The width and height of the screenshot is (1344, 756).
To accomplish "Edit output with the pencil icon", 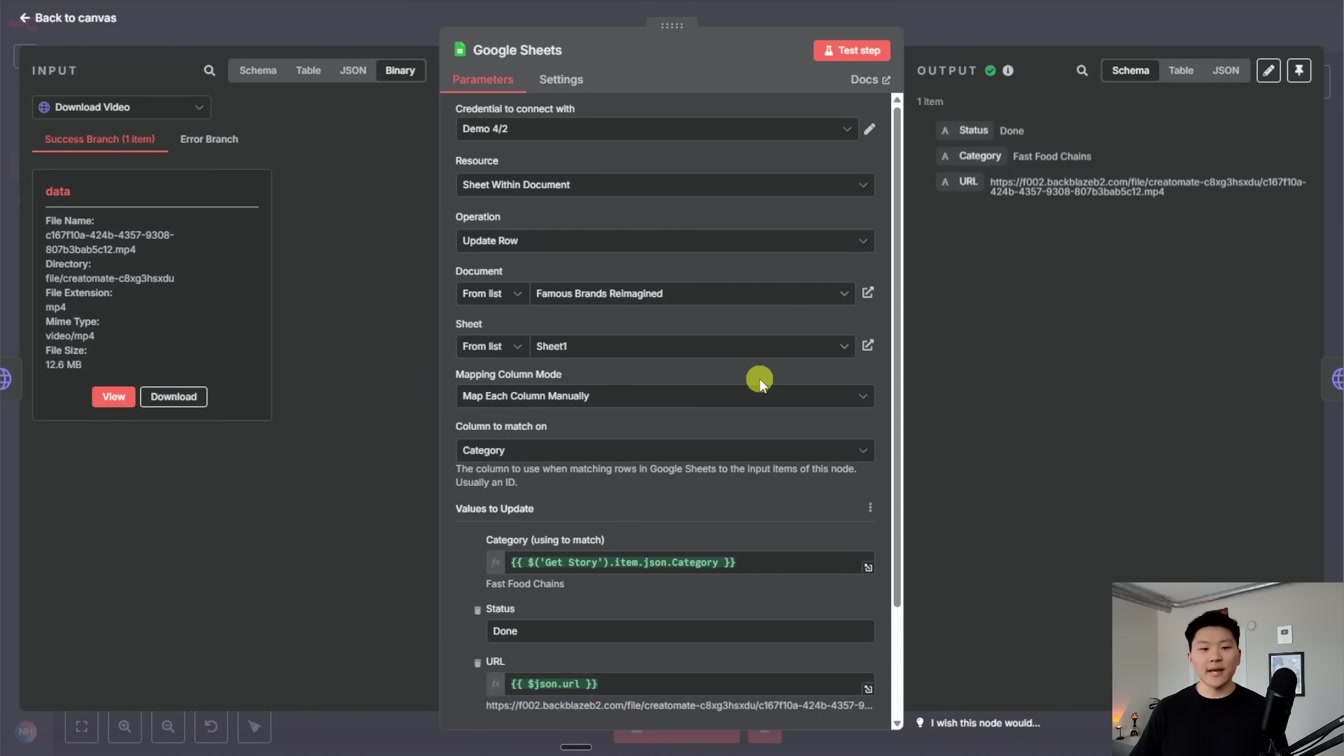I will click(x=1268, y=71).
